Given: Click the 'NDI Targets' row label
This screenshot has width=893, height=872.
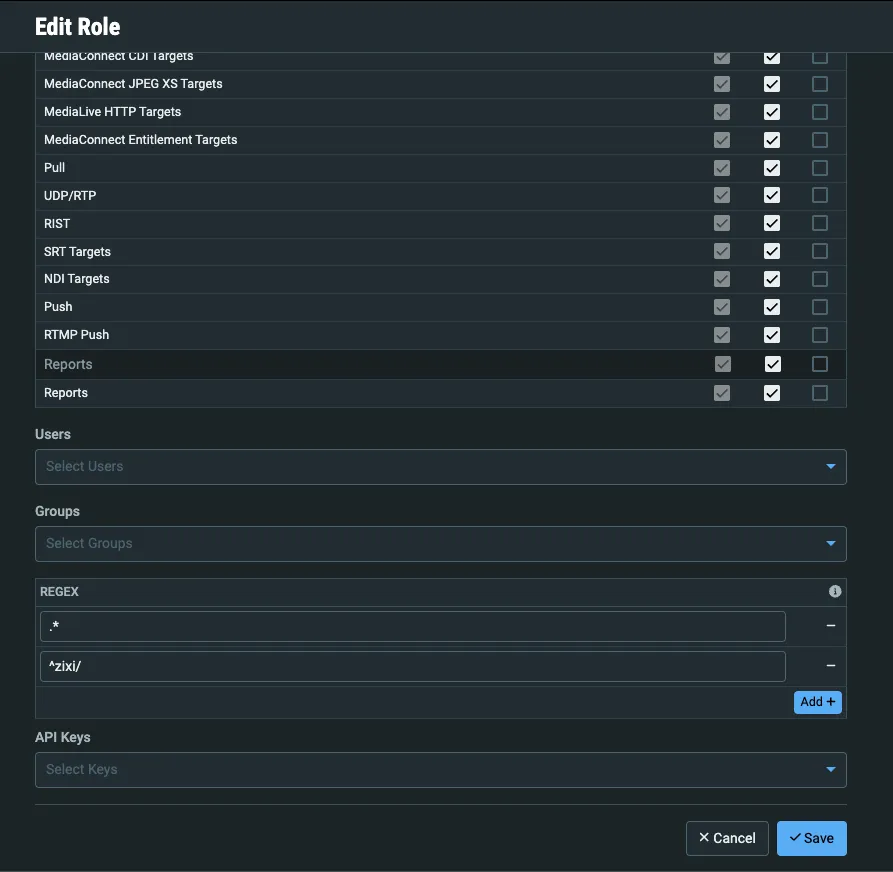Looking at the screenshot, I should click(x=77, y=279).
